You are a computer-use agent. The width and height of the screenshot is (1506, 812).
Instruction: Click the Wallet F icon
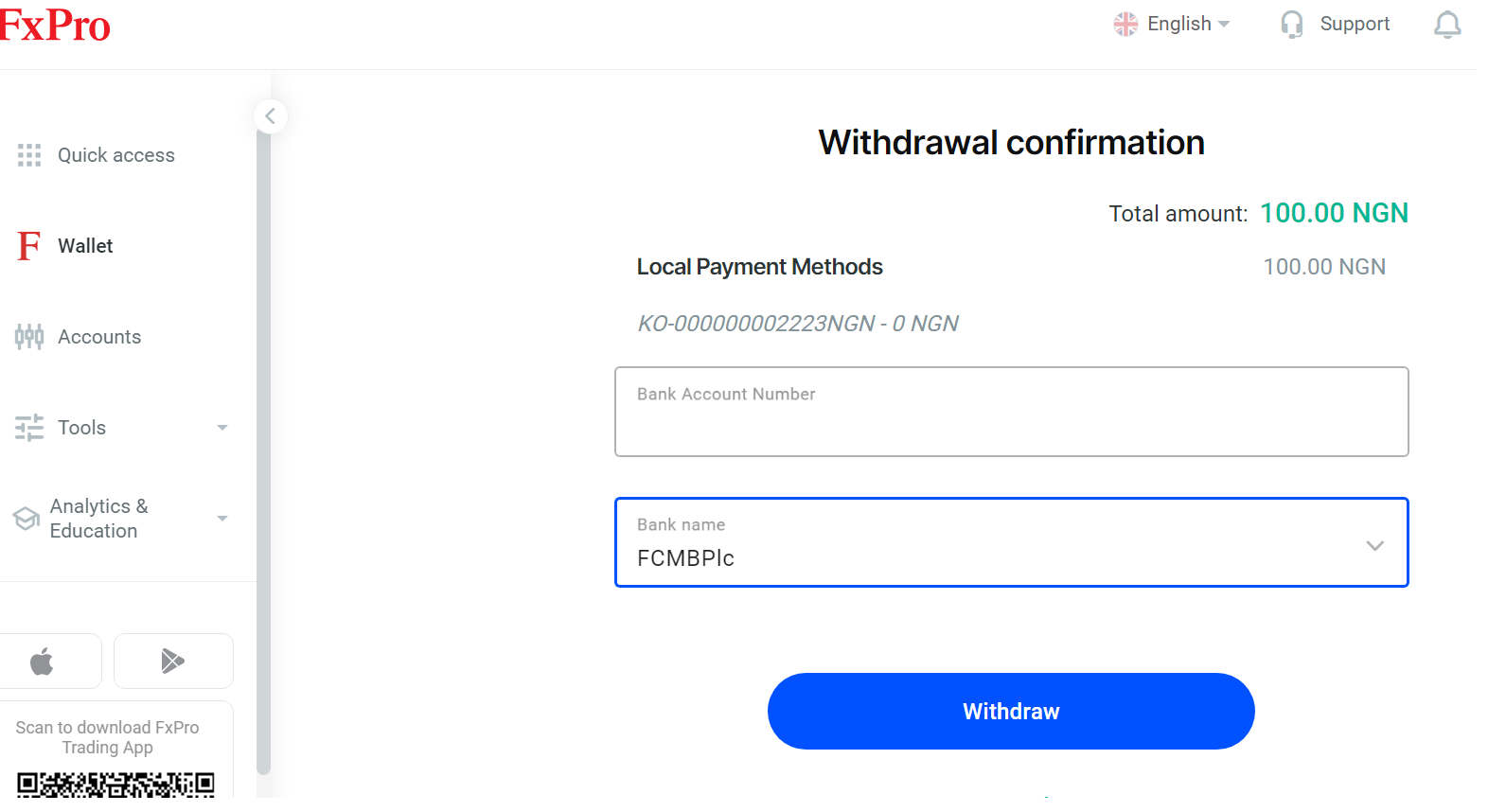pyautogui.click(x=29, y=246)
